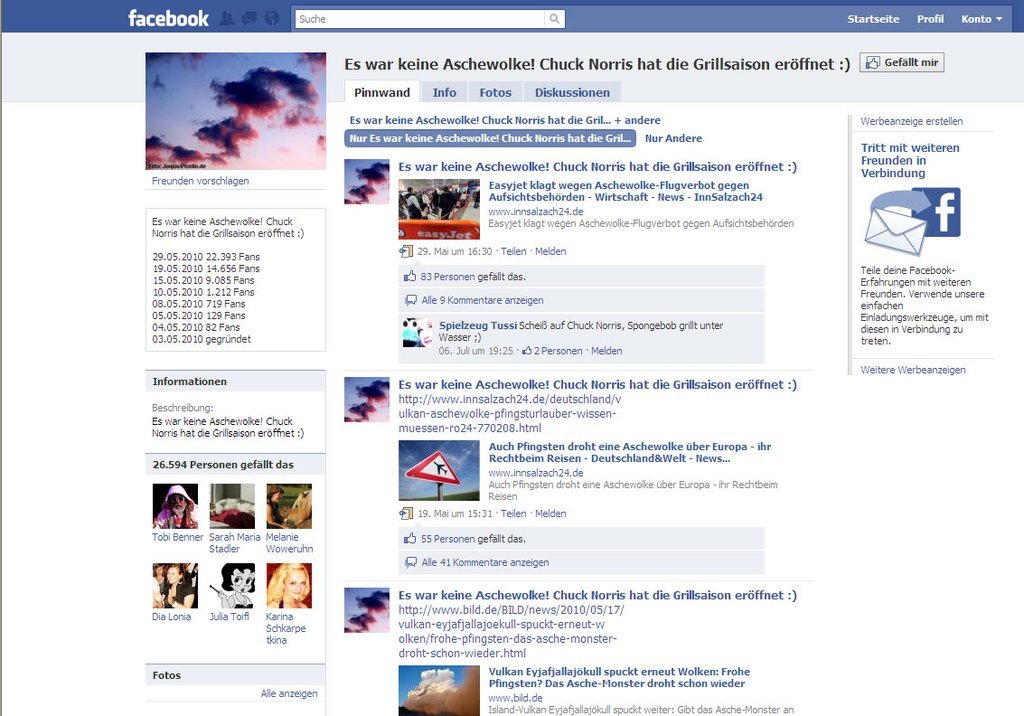Select 'Nur Es war keine Aschewolke' filter
Viewport: 1024px width, 716px height.
tap(490, 138)
